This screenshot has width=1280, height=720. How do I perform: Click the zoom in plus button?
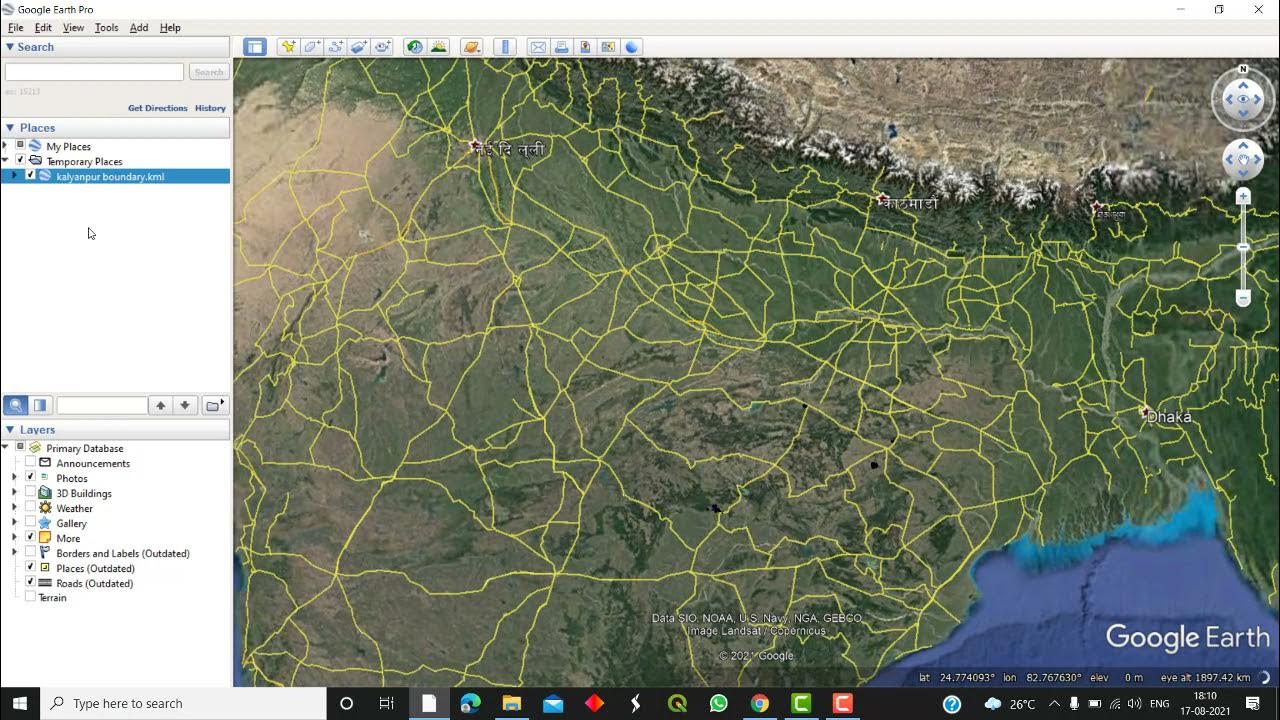pos(1243,196)
